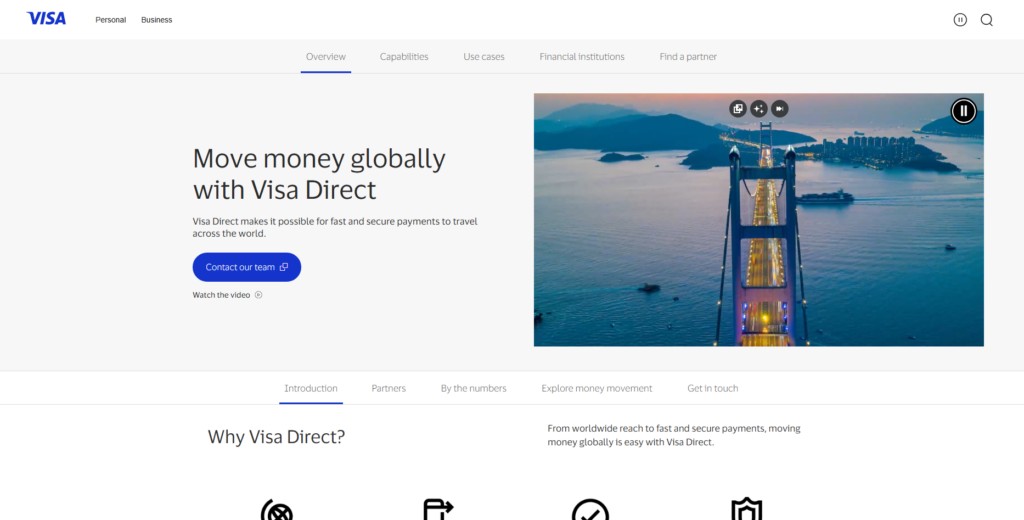Go to the Use cases tab

(x=484, y=57)
